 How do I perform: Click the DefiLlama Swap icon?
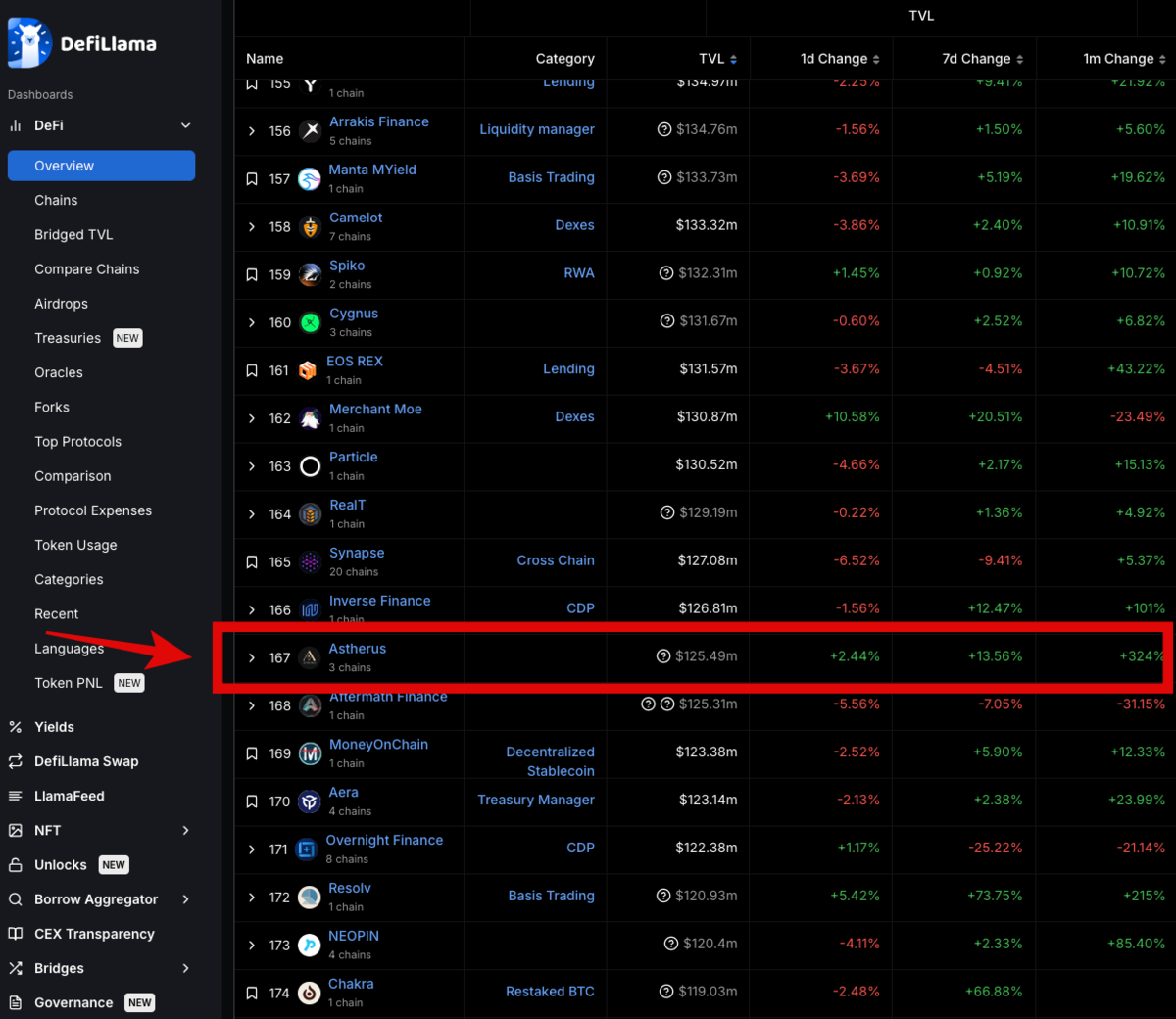pyautogui.click(x=16, y=761)
